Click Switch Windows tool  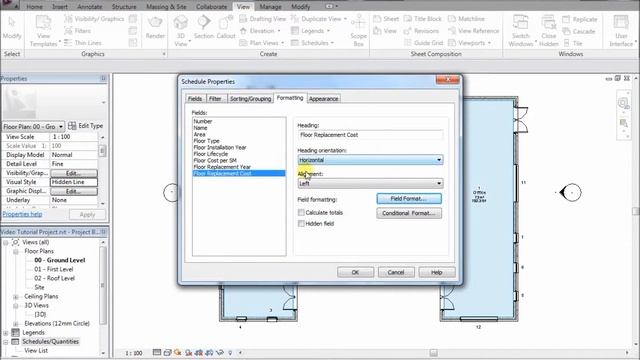[520, 31]
